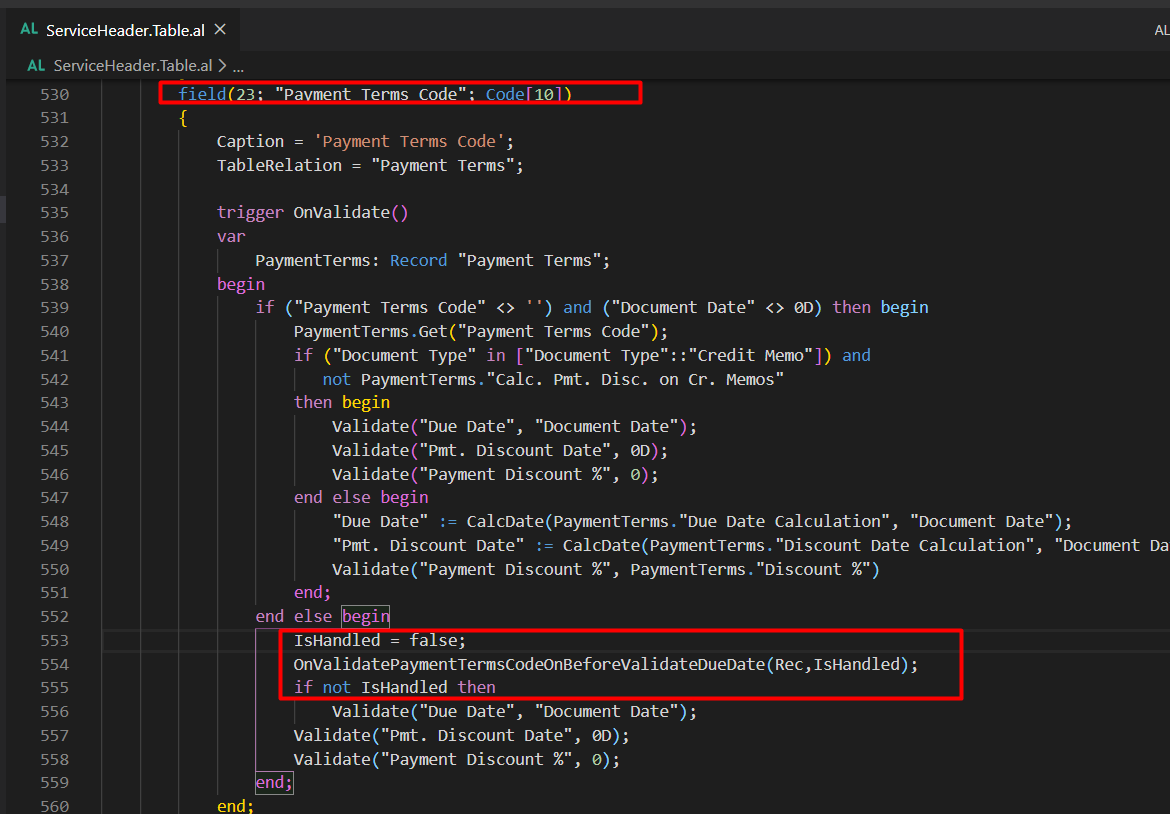
Task: Close the ServiceHeader.Table.al editor tab
Action: (220, 29)
